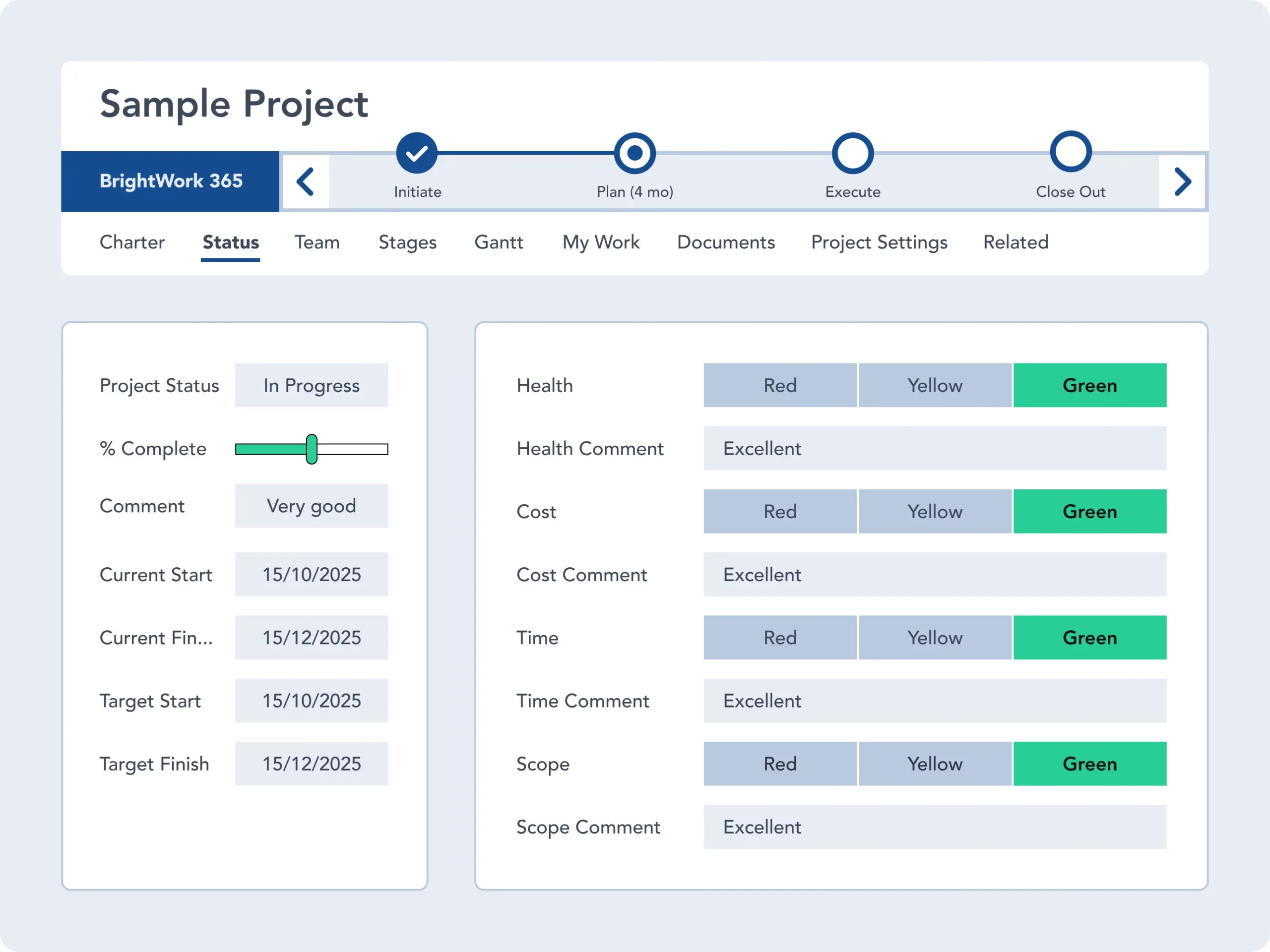Click the Close Out stage circle

[1070, 152]
